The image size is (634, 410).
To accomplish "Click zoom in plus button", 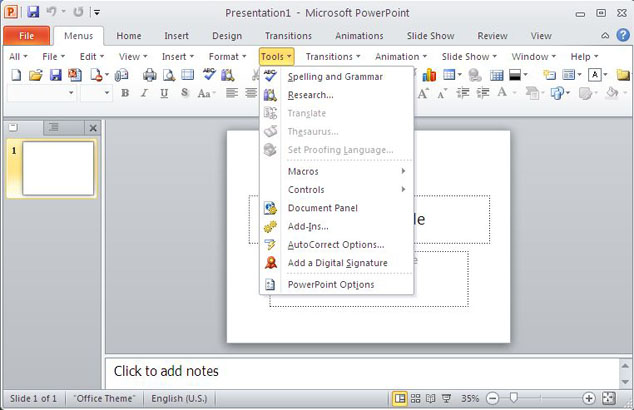I will pos(589,399).
